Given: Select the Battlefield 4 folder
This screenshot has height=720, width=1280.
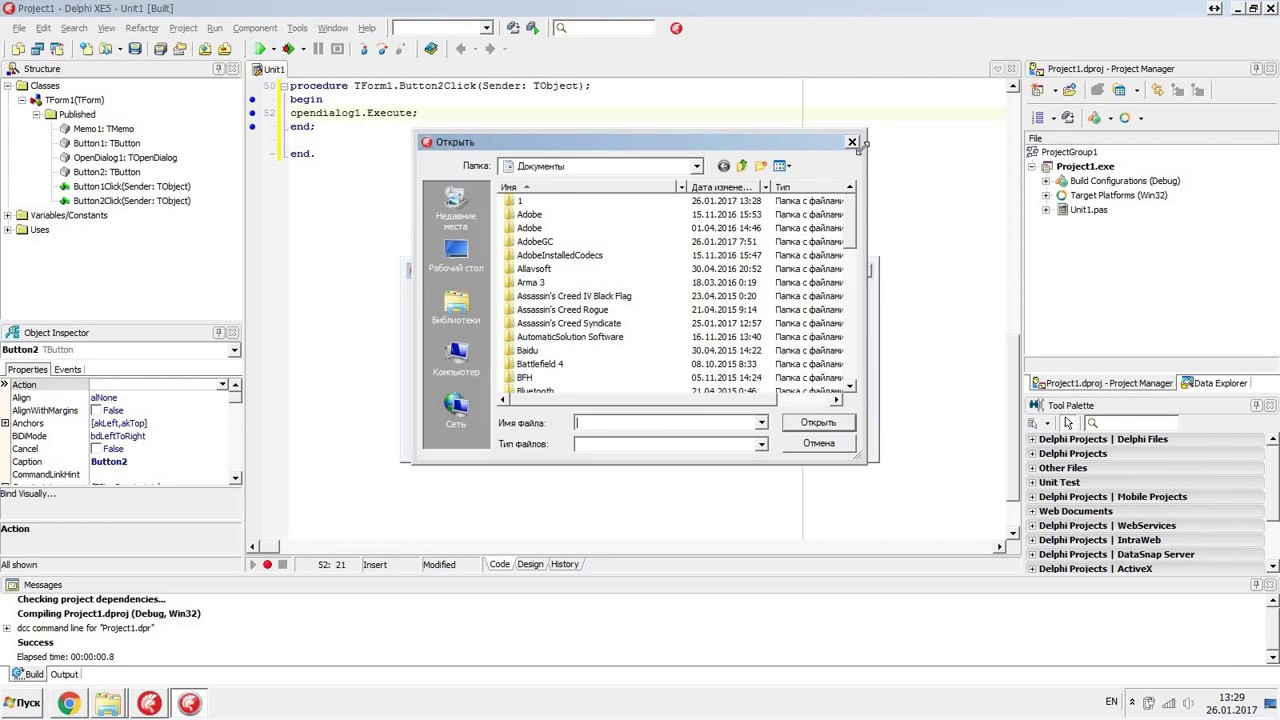Looking at the screenshot, I should [x=540, y=364].
